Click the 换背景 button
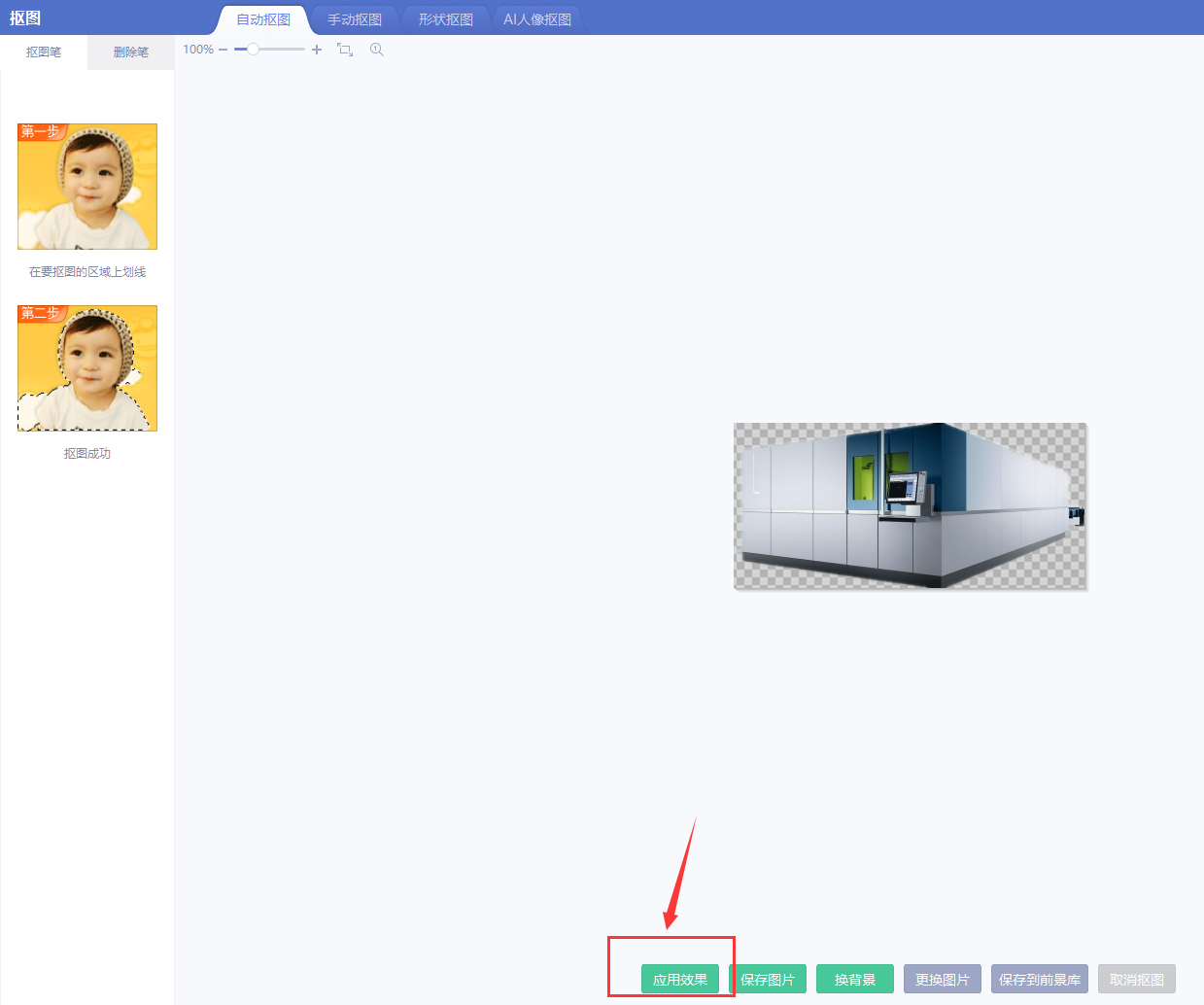The image size is (1204, 1005). click(855, 980)
